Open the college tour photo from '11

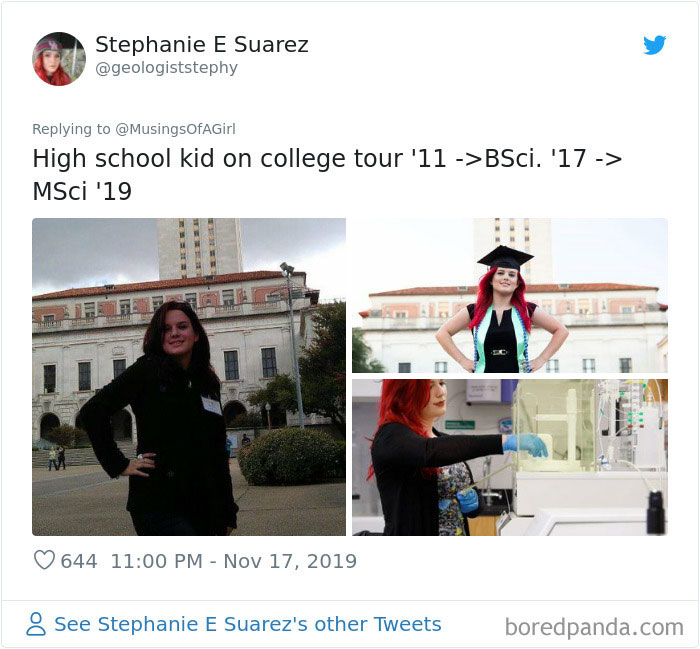point(189,377)
